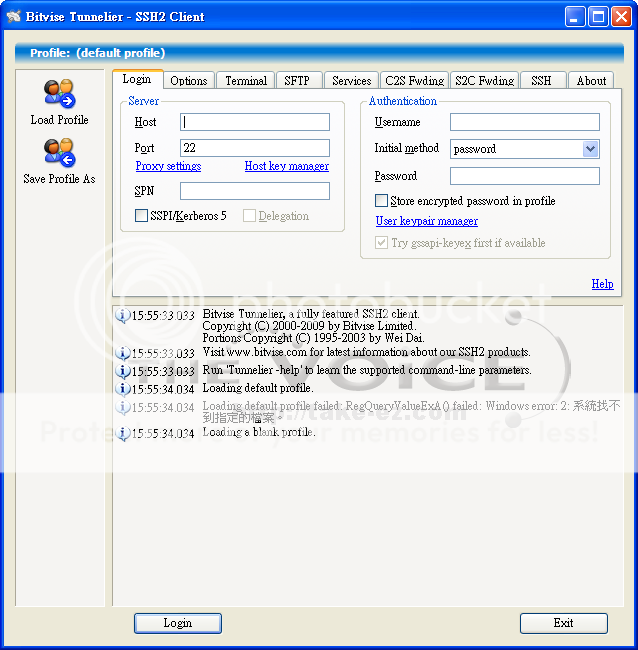Switch to the Options tab
This screenshot has height=650, width=638.
tap(189, 80)
